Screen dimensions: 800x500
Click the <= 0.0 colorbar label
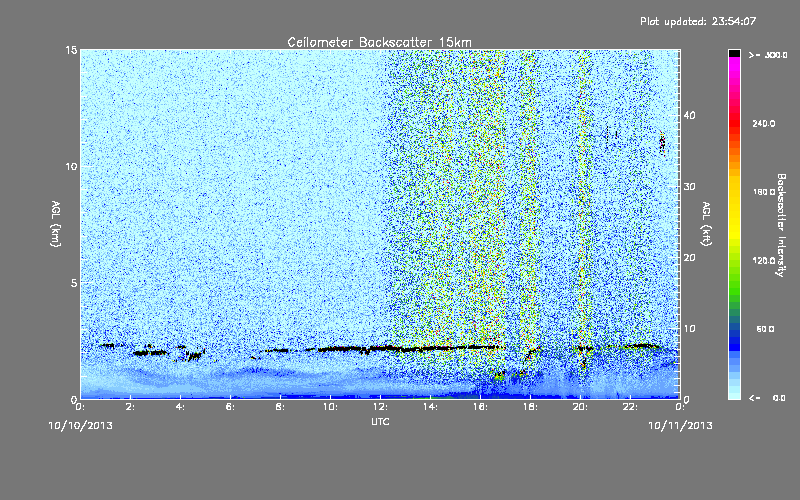768,398
